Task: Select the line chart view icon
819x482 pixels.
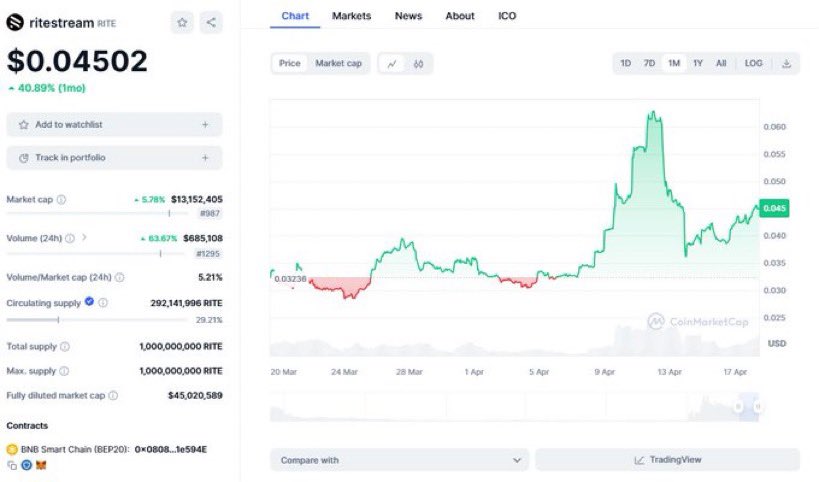Action: pyautogui.click(x=392, y=64)
